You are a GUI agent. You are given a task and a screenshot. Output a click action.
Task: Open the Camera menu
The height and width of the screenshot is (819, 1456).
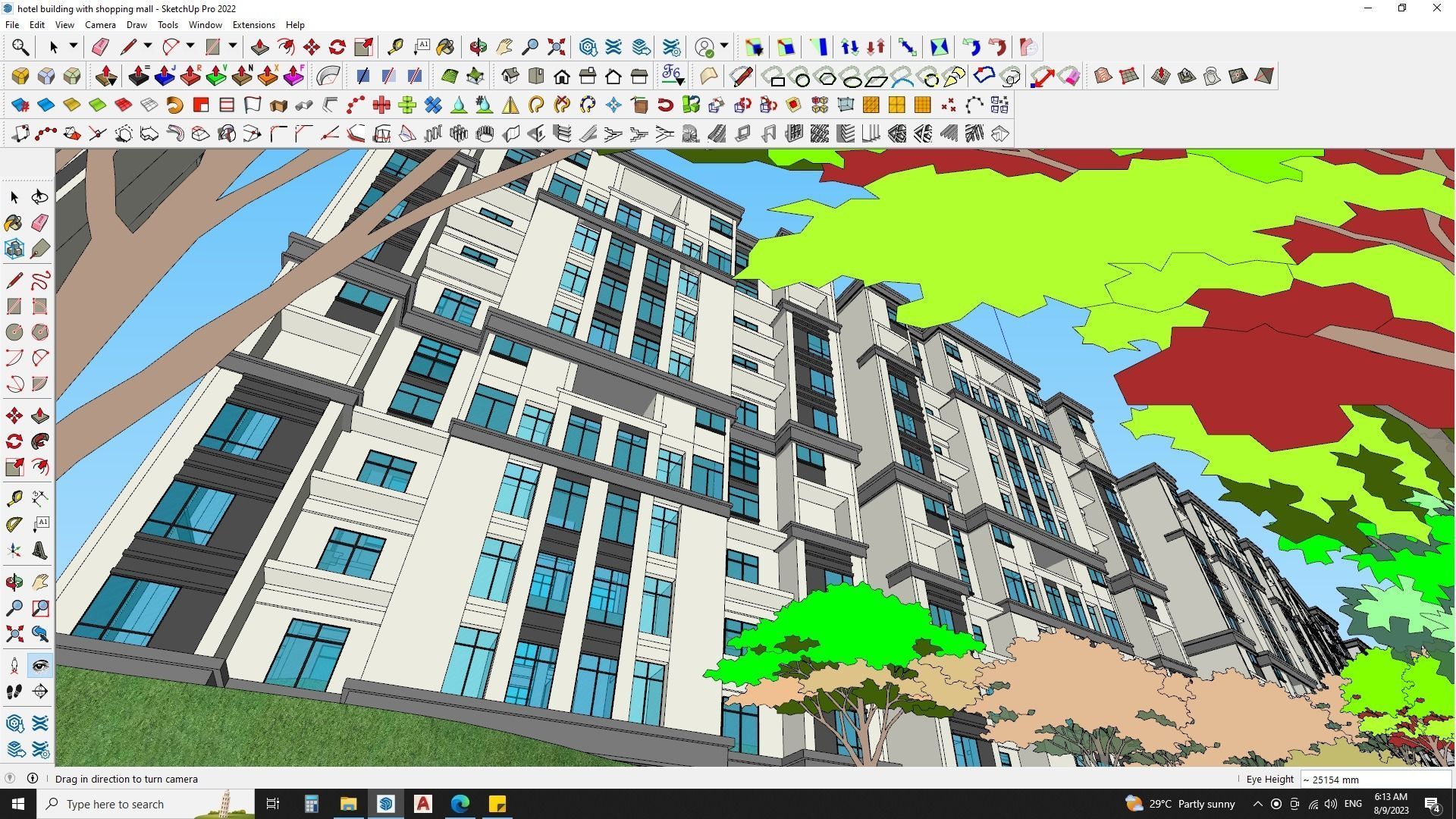(x=100, y=25)
